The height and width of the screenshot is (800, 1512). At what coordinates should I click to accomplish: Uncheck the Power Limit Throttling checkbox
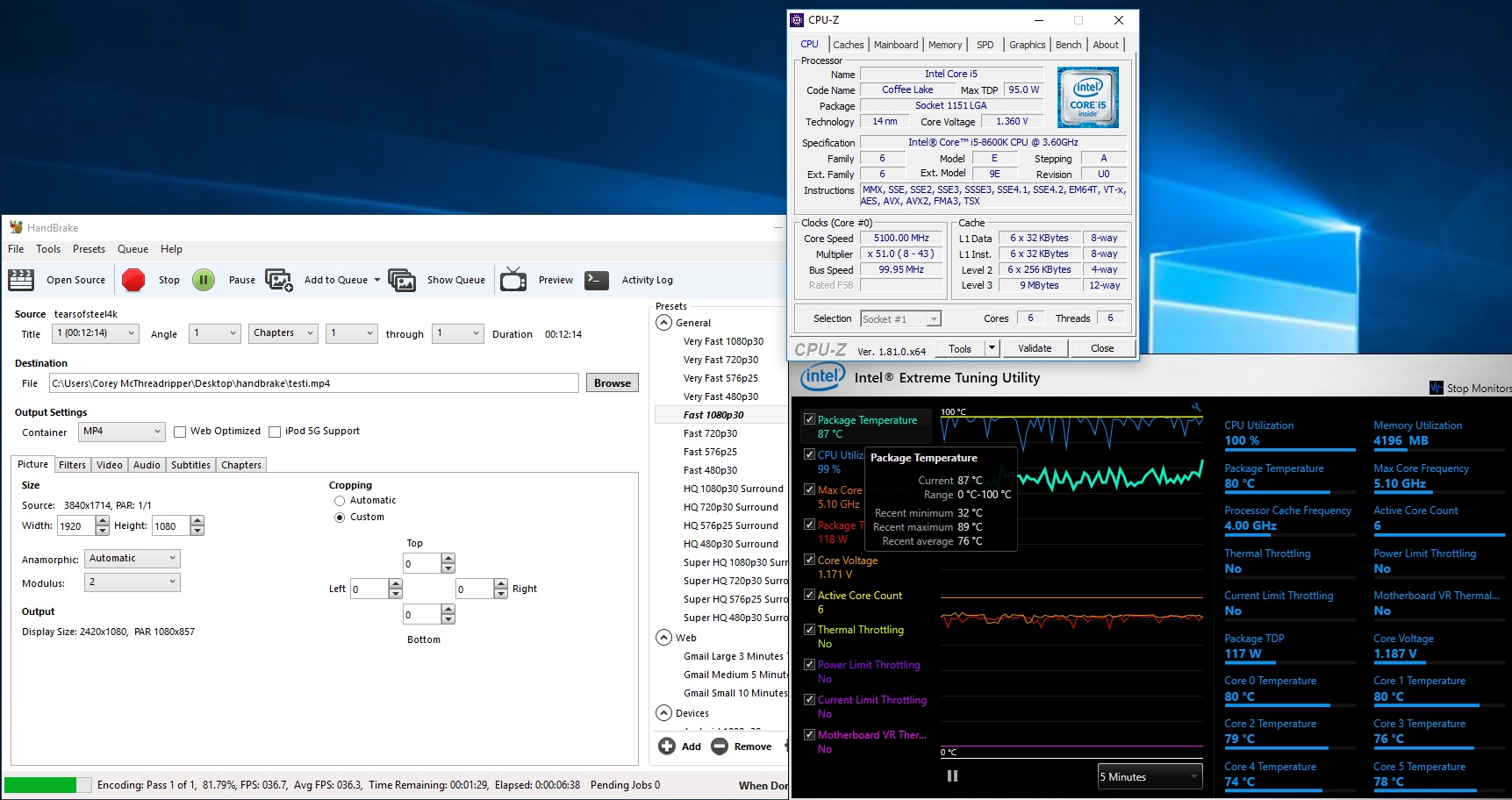809,664
